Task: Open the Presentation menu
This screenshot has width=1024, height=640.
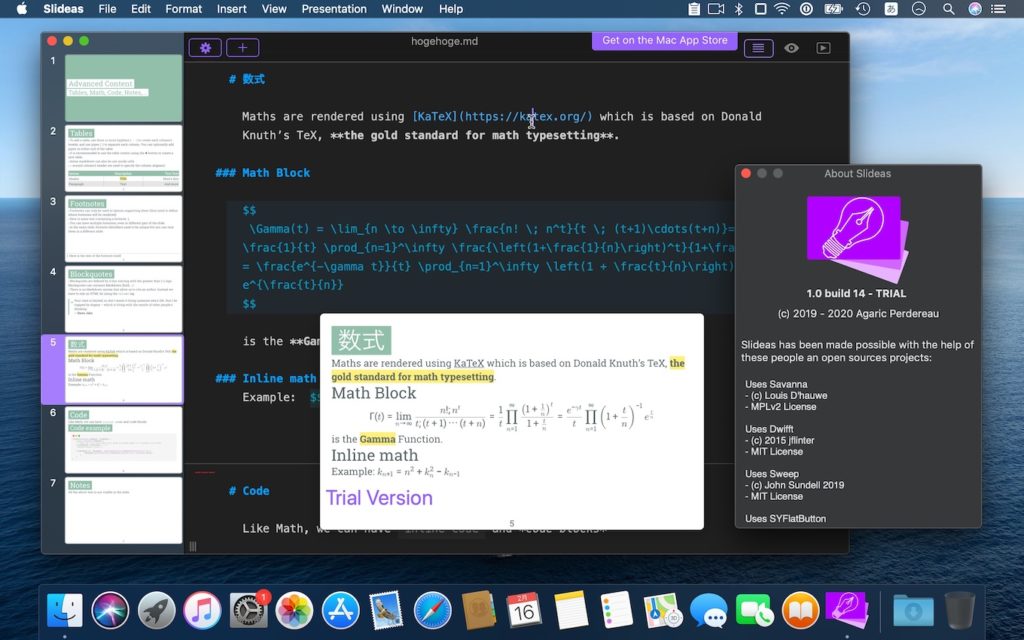Action: pyautogui.click(x=334, y=9)
